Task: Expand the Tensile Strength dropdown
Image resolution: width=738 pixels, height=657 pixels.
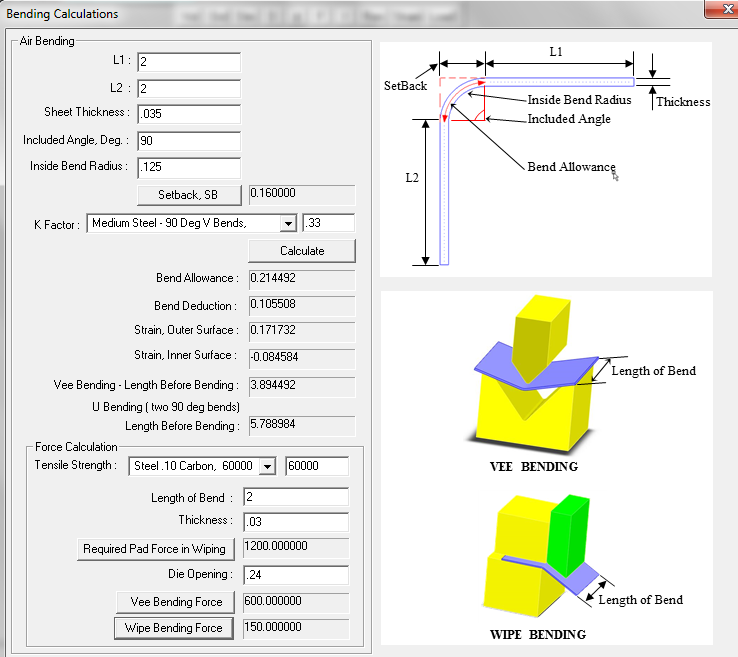Action: 266,466
